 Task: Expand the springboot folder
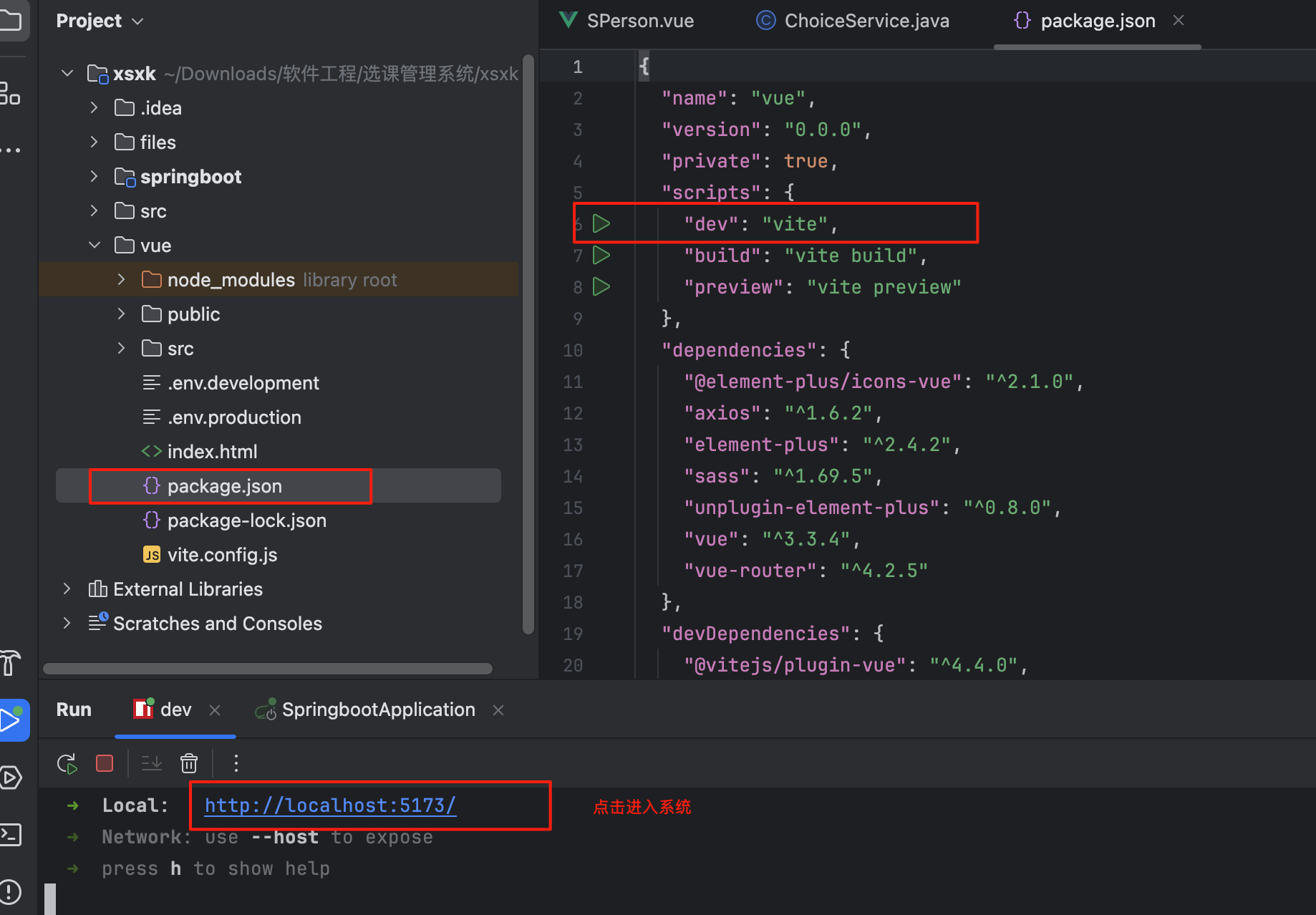[x=94, y=177]
